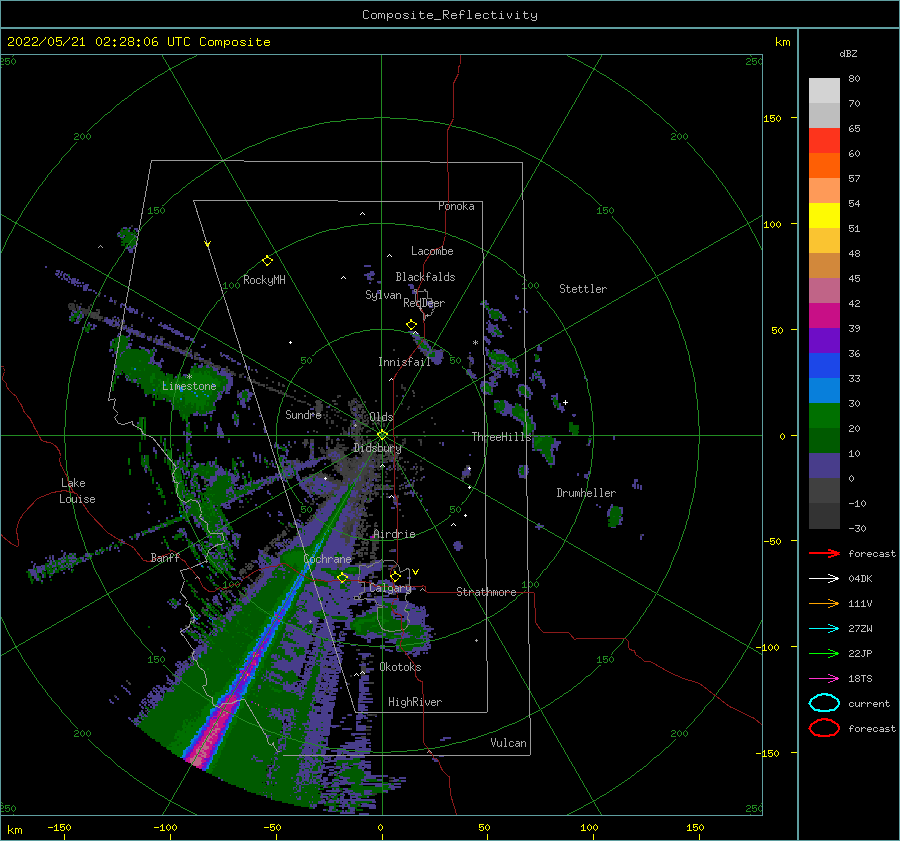Click the cyan current ellipse icon
This screenshot has width=900, height=841.
[824, 703]
